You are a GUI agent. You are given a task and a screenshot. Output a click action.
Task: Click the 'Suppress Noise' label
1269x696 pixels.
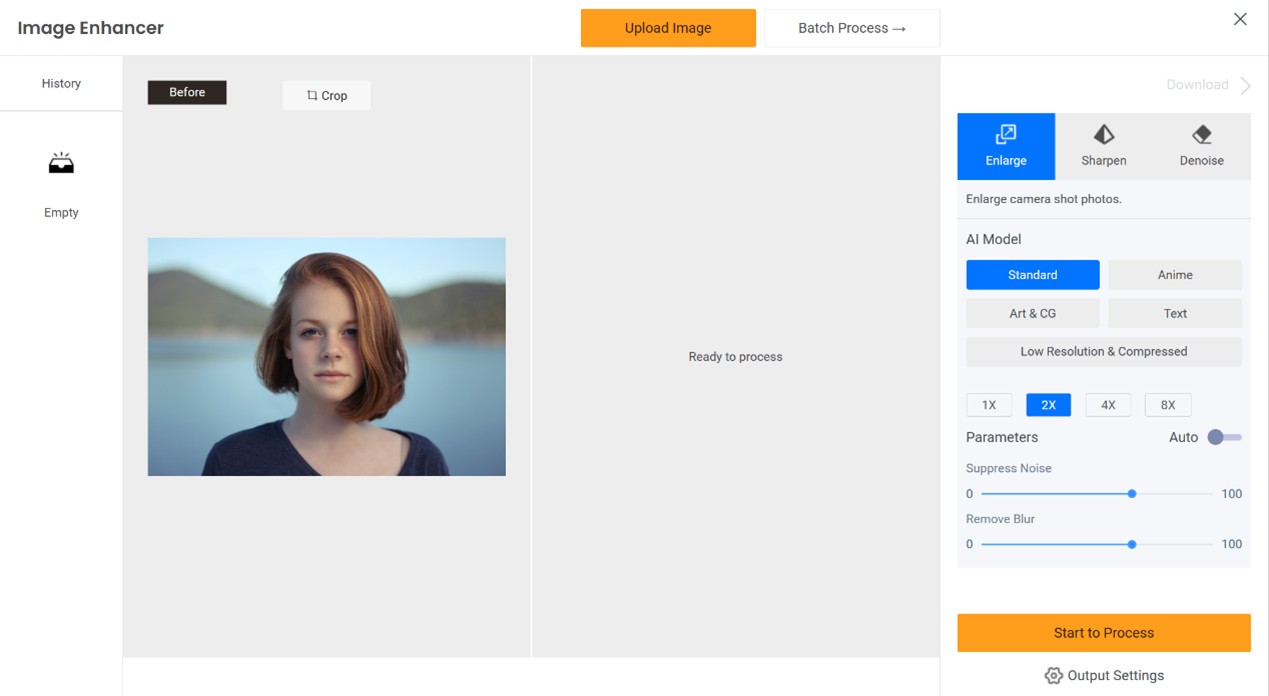pyautogui.click(x=1009, y=468)
